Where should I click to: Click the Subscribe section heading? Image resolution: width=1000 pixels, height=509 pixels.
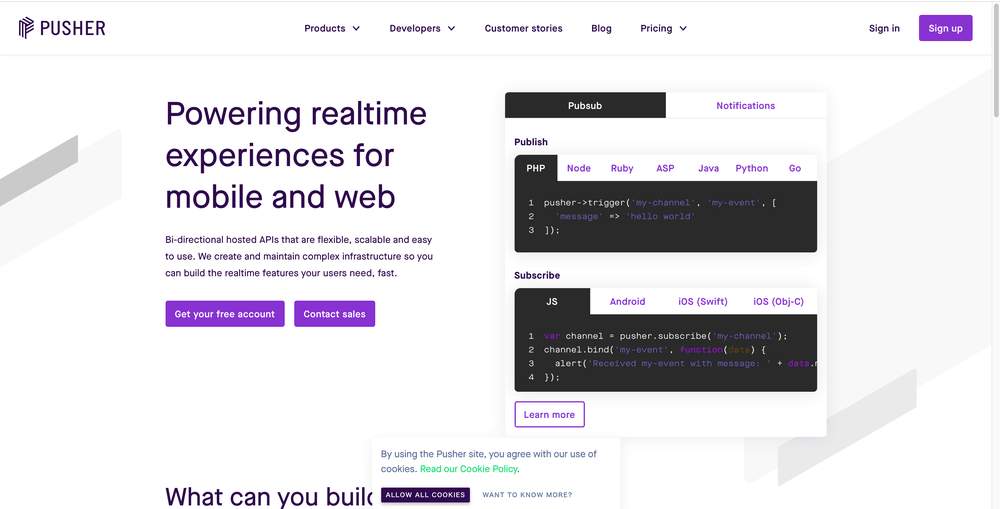537,276
